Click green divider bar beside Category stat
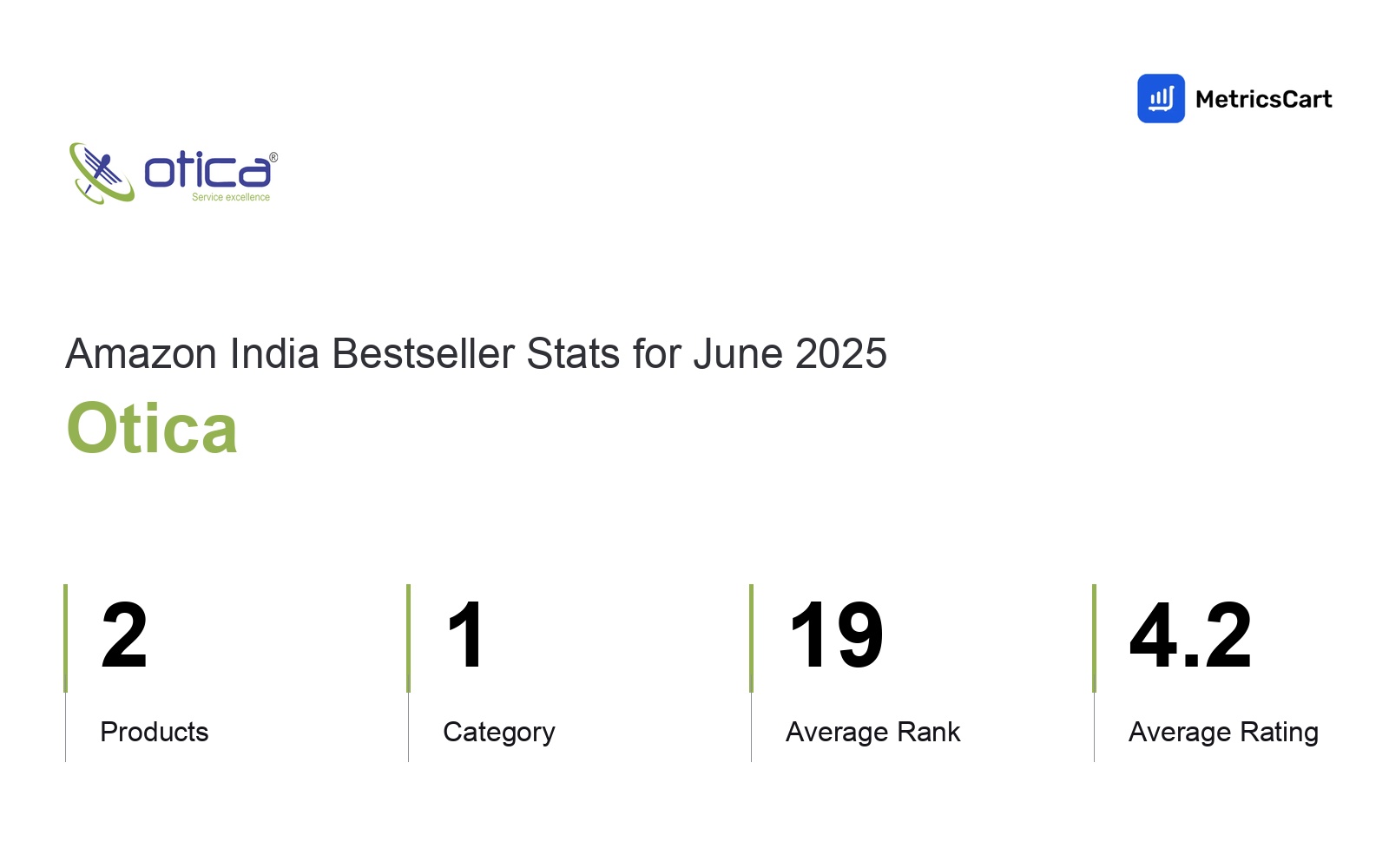This screenshot has width=1389, height=868. coord(408,638)
